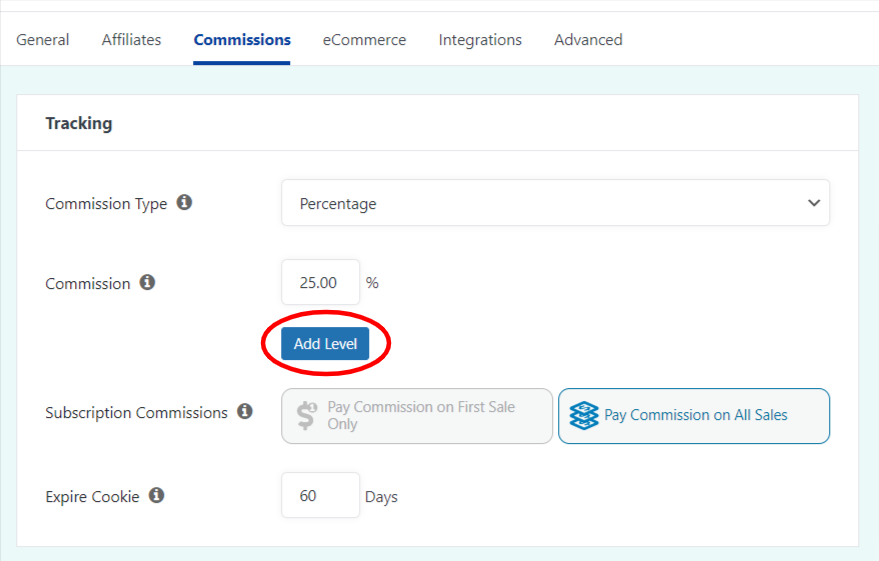The image size is (879, 561).
Task: Select Pay Commission on First Sale Only
Action: (x=417, y=416)
